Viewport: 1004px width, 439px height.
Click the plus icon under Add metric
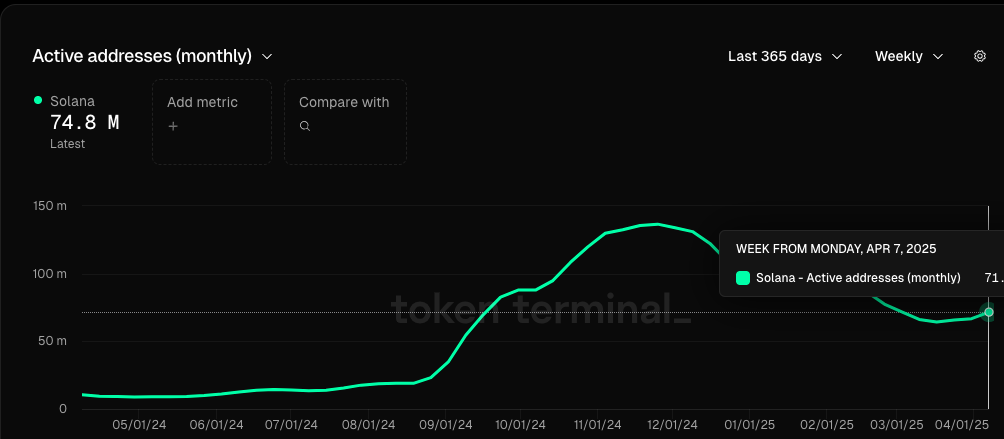[x=173, y=126]
